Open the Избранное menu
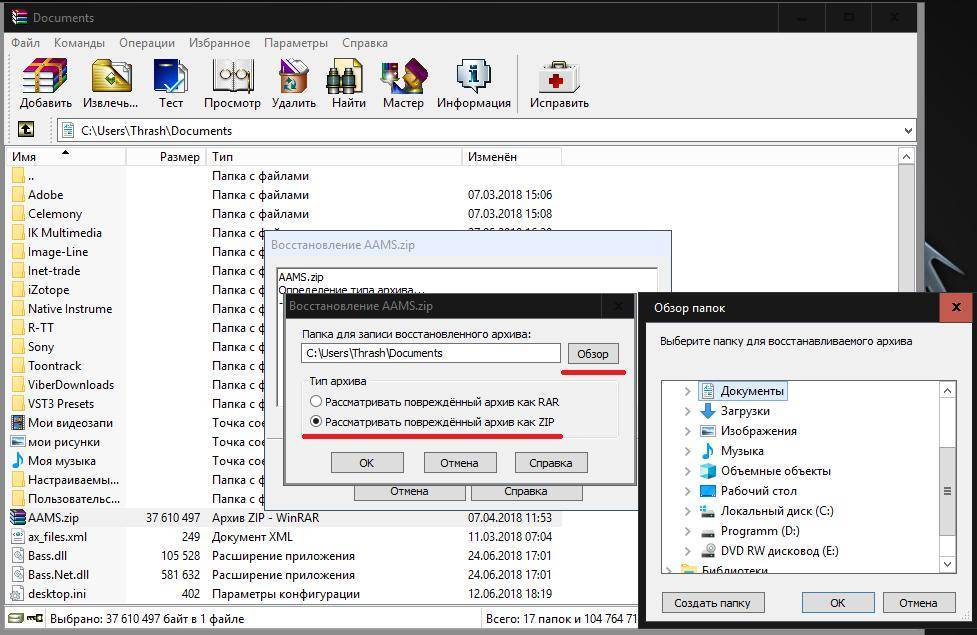The height and width of the screenshot is (635, 977). pos(219,43)
